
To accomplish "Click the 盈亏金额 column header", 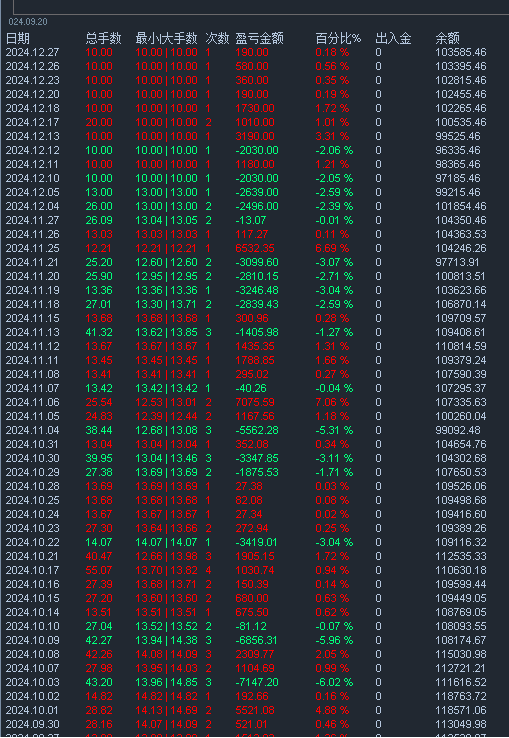I will click(x=259, y=38).
